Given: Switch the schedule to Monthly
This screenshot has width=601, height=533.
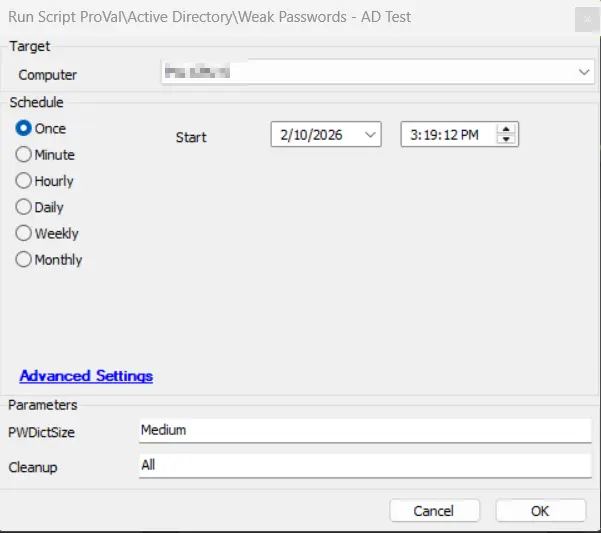Looking at the screenshot, I should point(23,259).
